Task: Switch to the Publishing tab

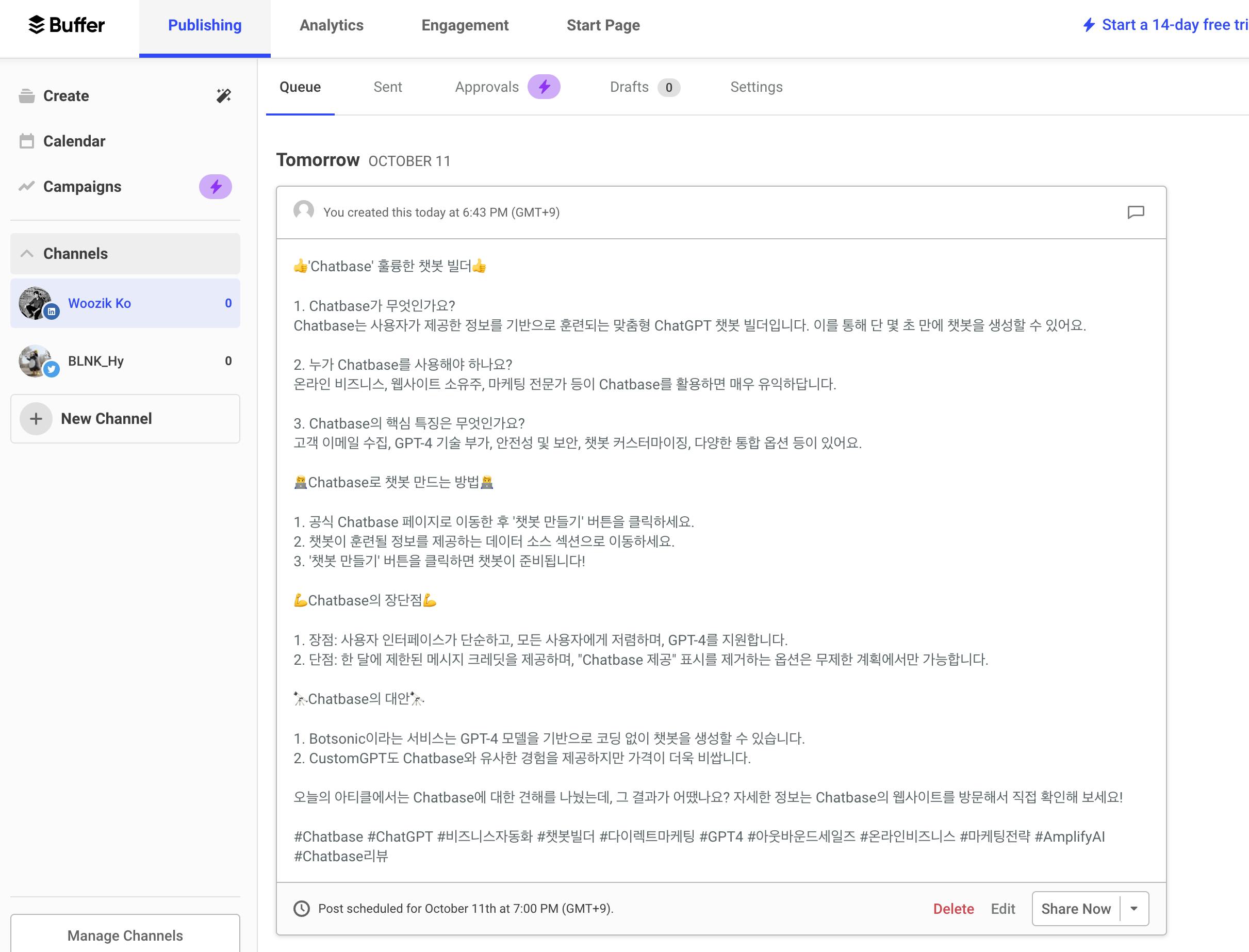Action: pos(205,25)
